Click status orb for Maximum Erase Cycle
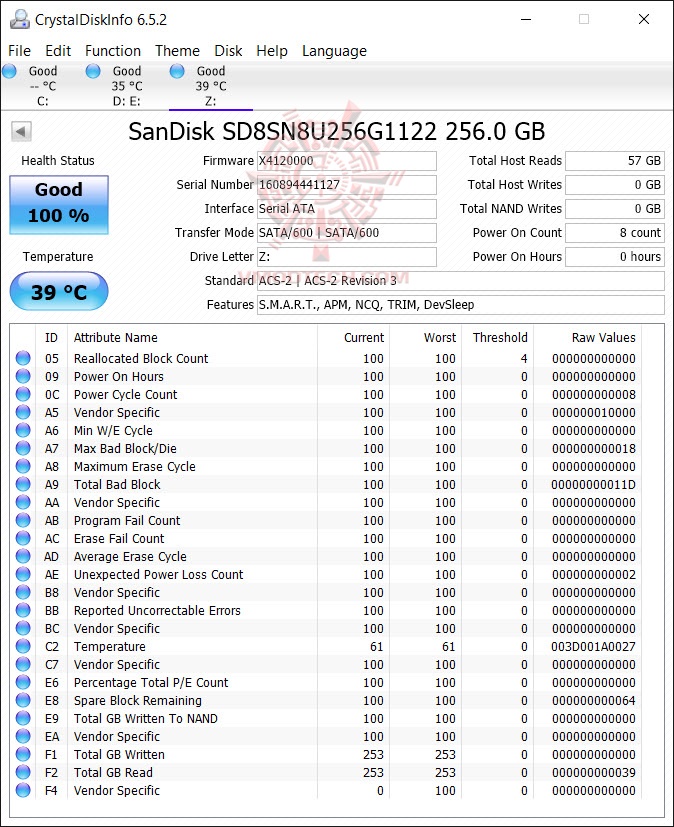Viewport: 674px width, 827px height. pyautogui.click(x=23, y=466)
